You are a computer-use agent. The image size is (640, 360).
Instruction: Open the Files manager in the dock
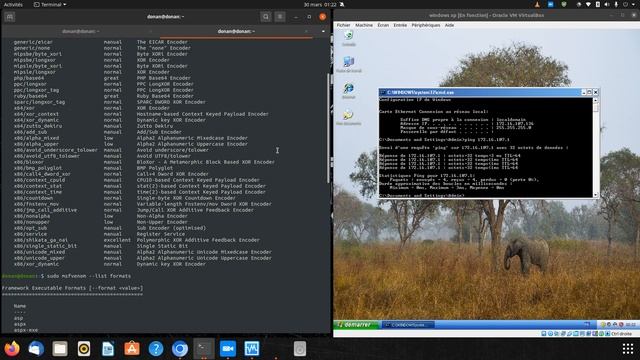[60, 349]
